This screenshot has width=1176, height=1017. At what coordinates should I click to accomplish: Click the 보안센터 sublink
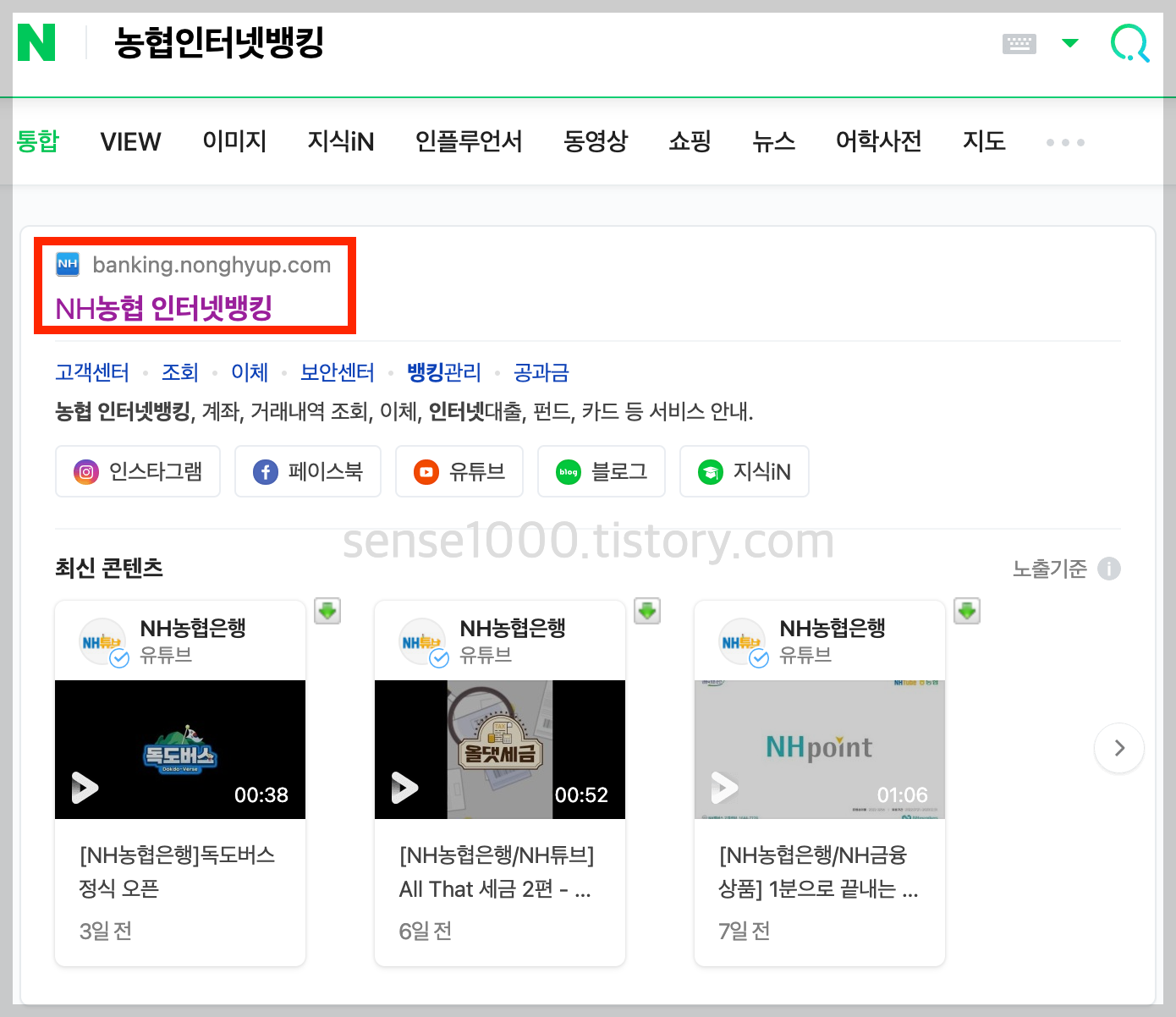pyautogui.click(x=337, y=372)
